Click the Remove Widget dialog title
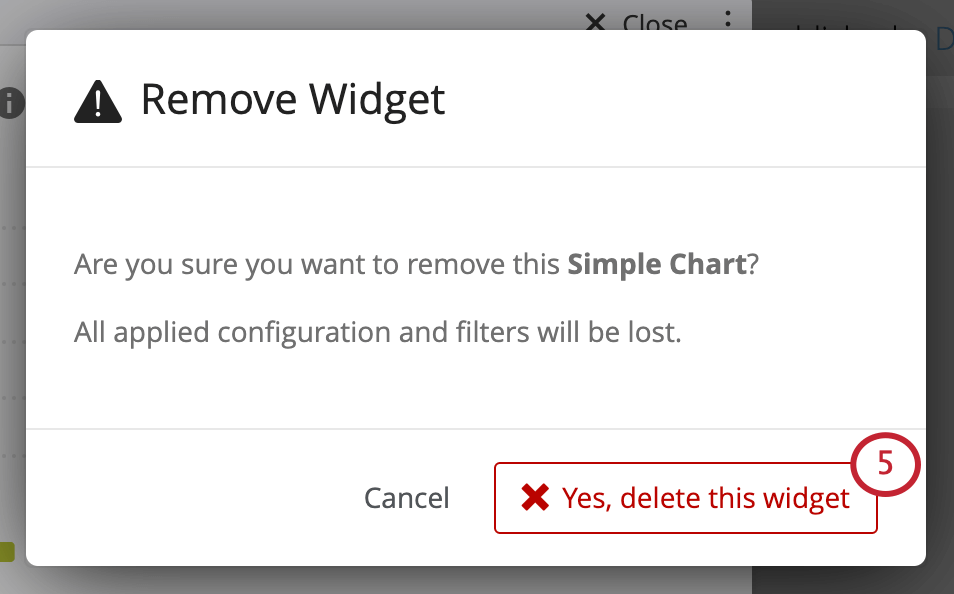The image size is (954, 594). (x=293, y=99)
